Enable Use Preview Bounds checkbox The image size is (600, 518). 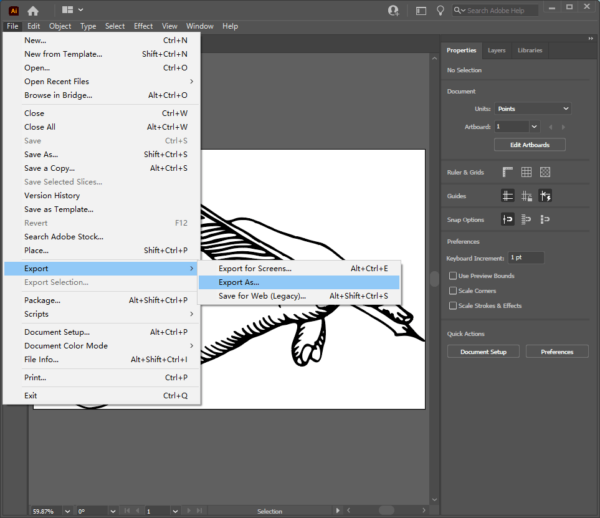[x=453, y=276]
